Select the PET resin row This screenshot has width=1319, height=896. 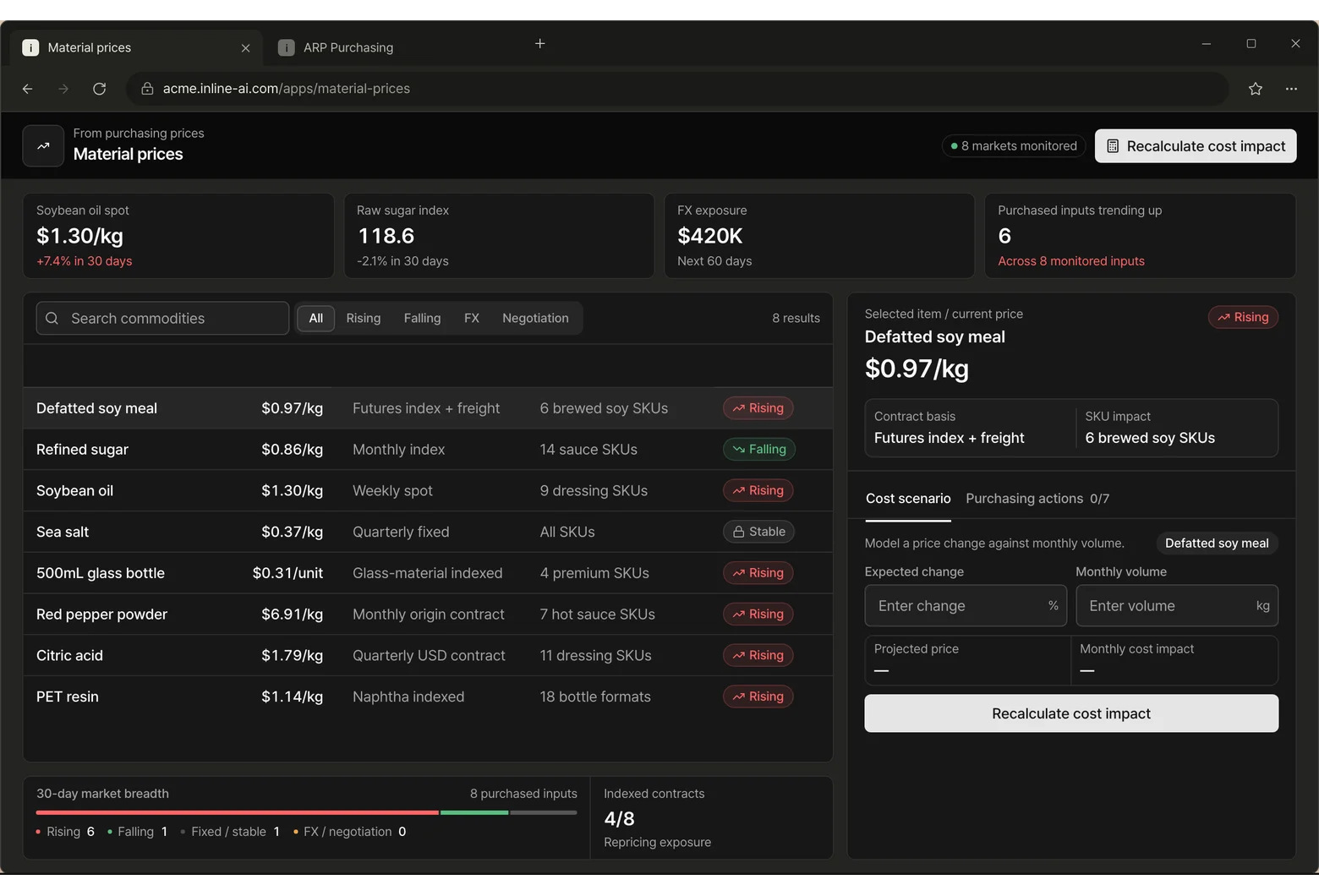point(428,697)
